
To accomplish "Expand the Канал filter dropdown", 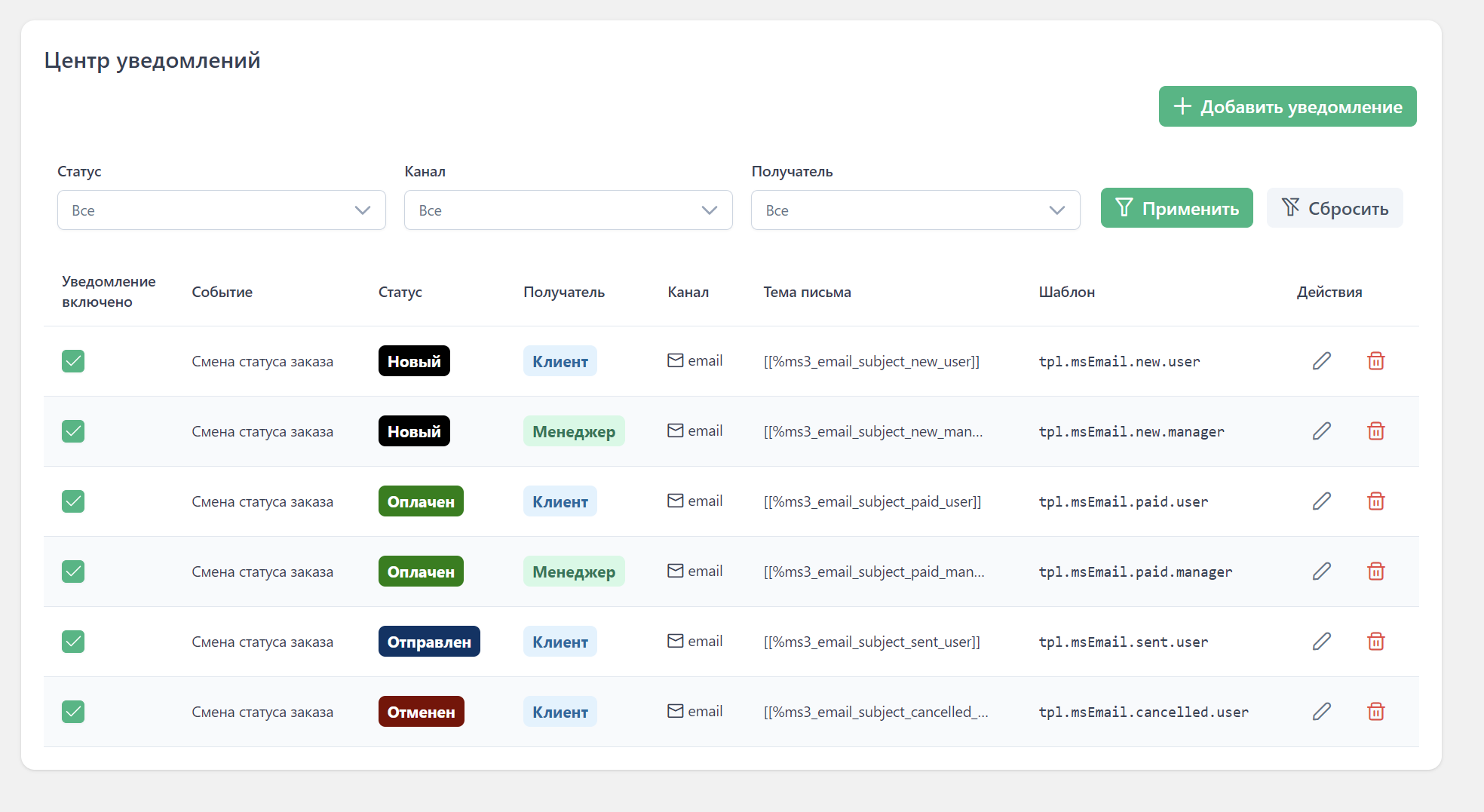I will 568,210.
